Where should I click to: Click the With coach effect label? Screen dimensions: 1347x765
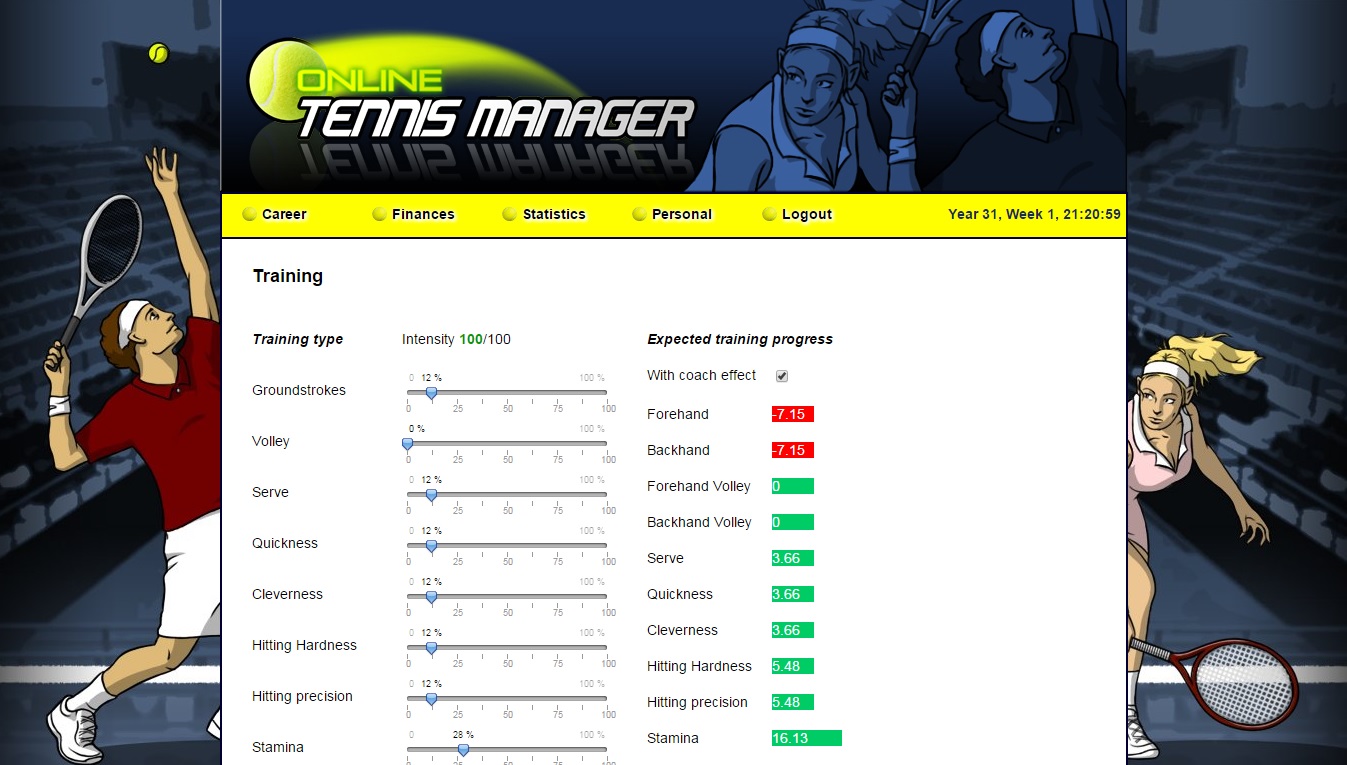click(702, 375)
